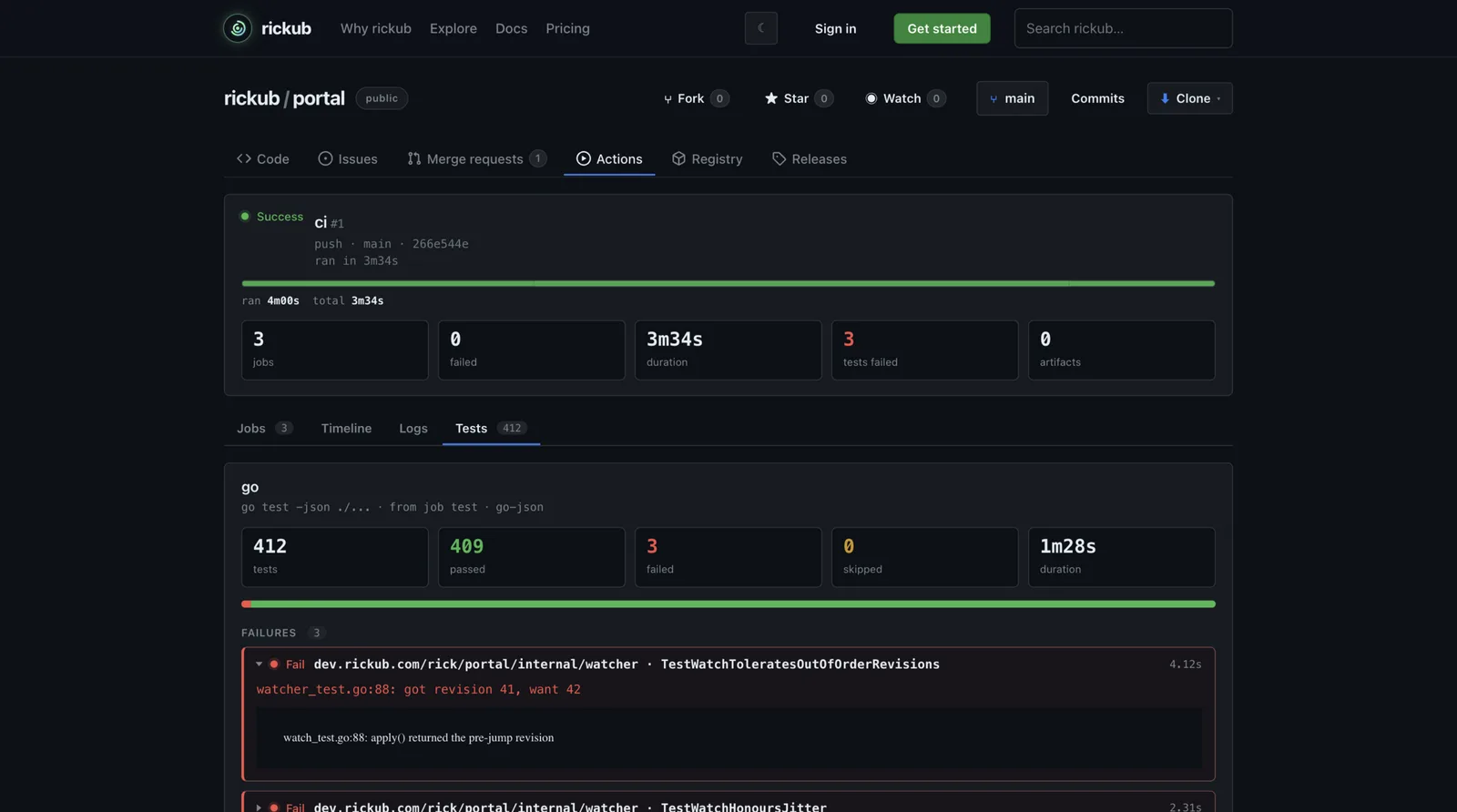This screenshot has width=1457, height=812.
Task: Click the test pass/fail ratio bar
Action: (728, 604)
